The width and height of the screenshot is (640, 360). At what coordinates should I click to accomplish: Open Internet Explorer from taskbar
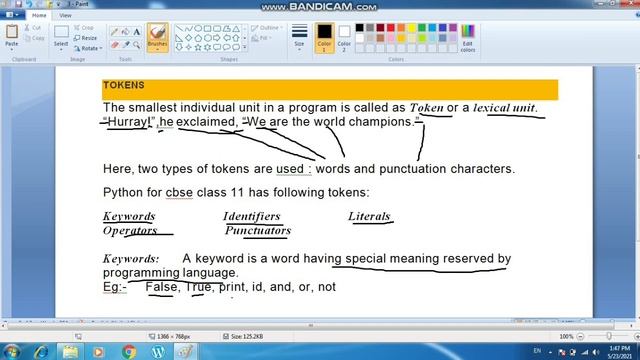pos(41,351)
